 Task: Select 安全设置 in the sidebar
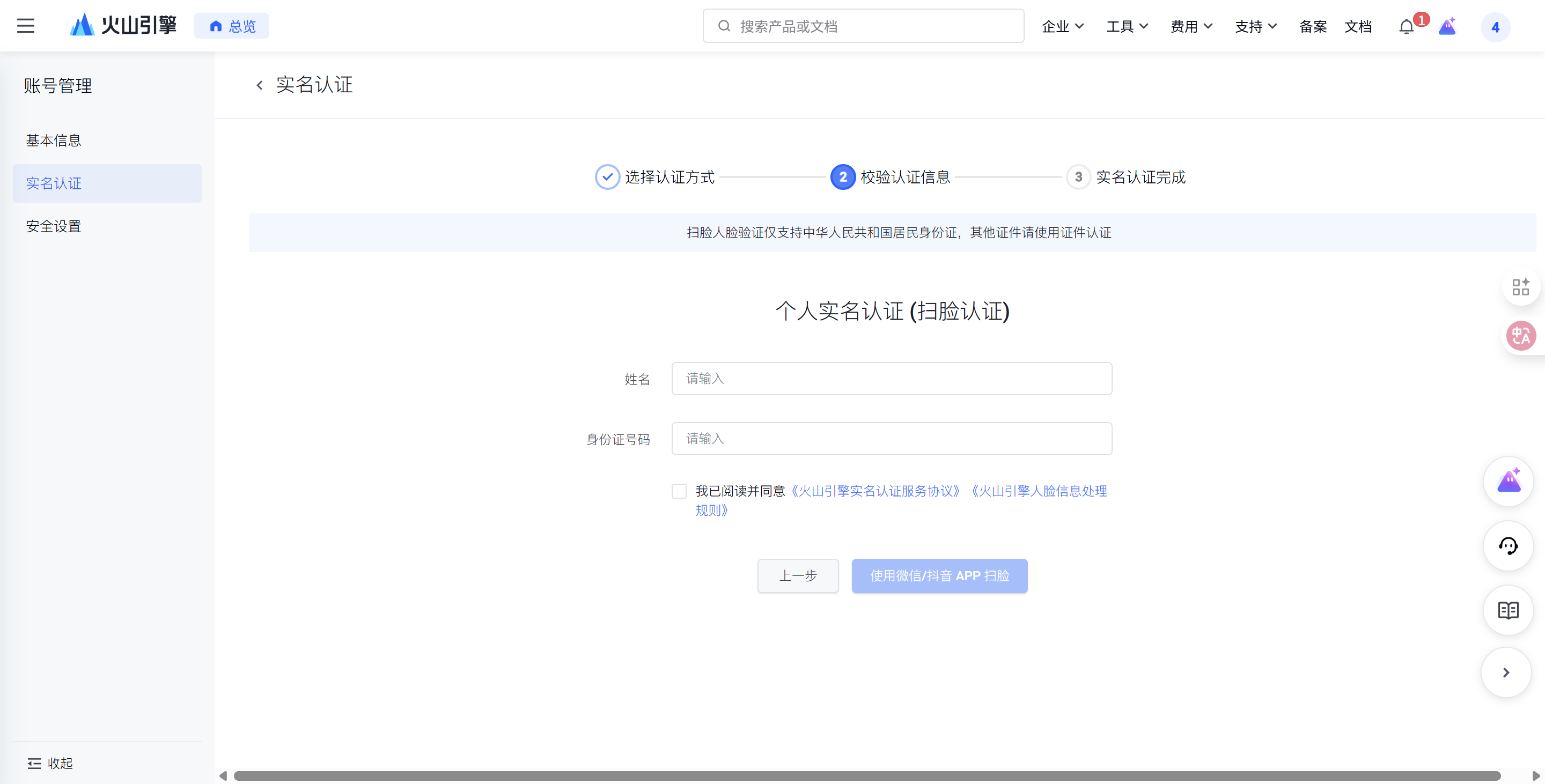point(54,227)
